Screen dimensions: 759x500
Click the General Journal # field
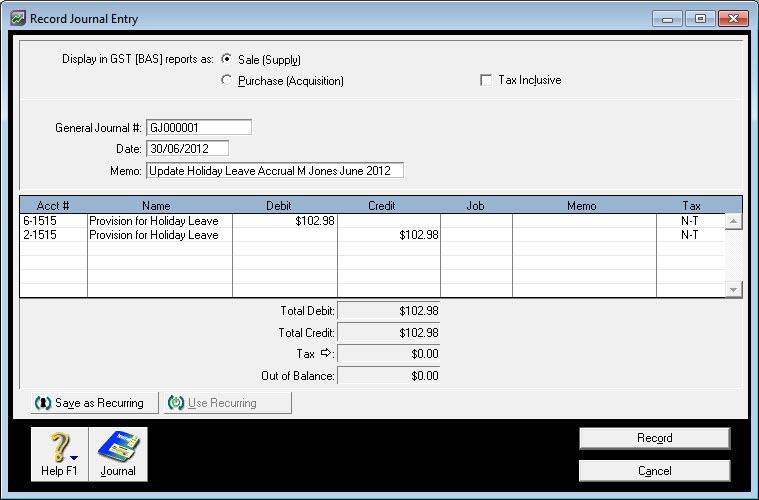199,128
